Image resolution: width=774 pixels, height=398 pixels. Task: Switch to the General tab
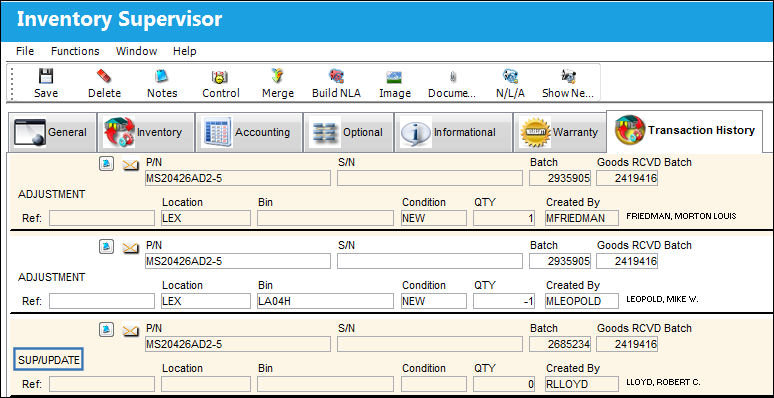(x=52, y=132)
